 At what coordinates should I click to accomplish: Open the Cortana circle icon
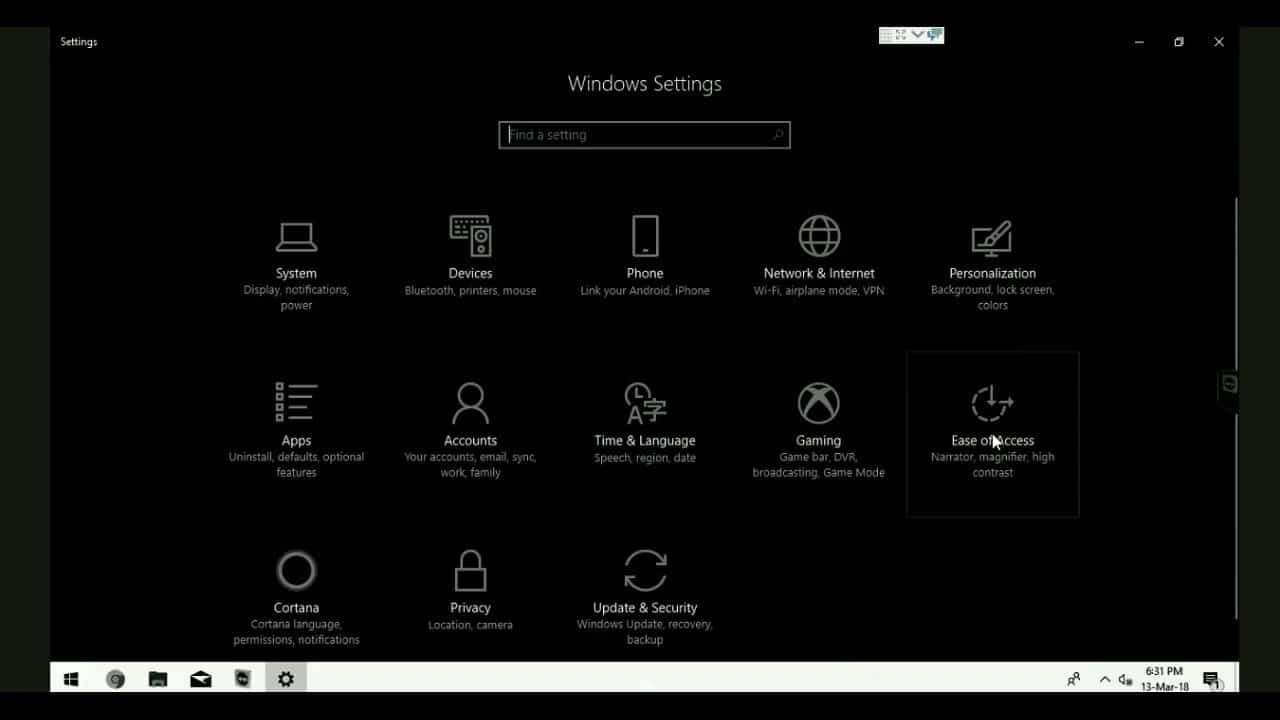[x=296, y=570]
